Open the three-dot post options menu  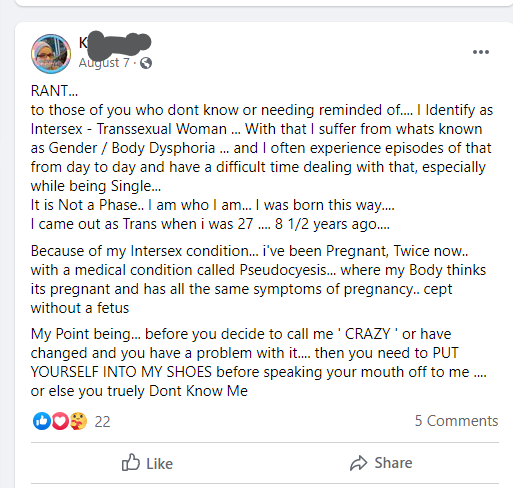481,52
